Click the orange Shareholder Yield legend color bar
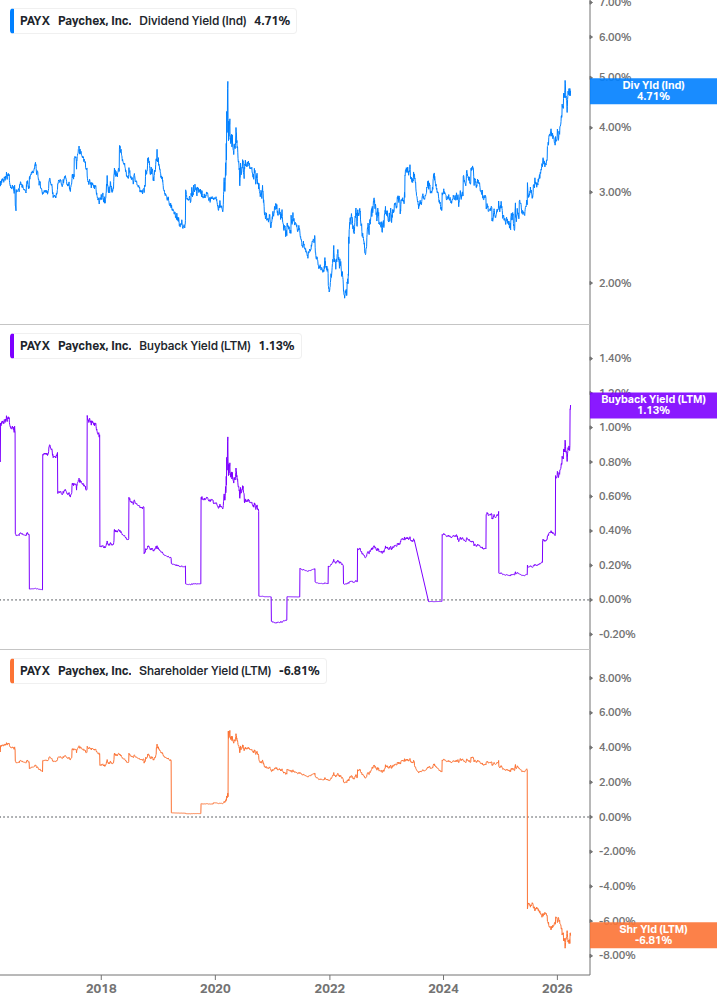The image size is (717, 1005). [12, 670]
